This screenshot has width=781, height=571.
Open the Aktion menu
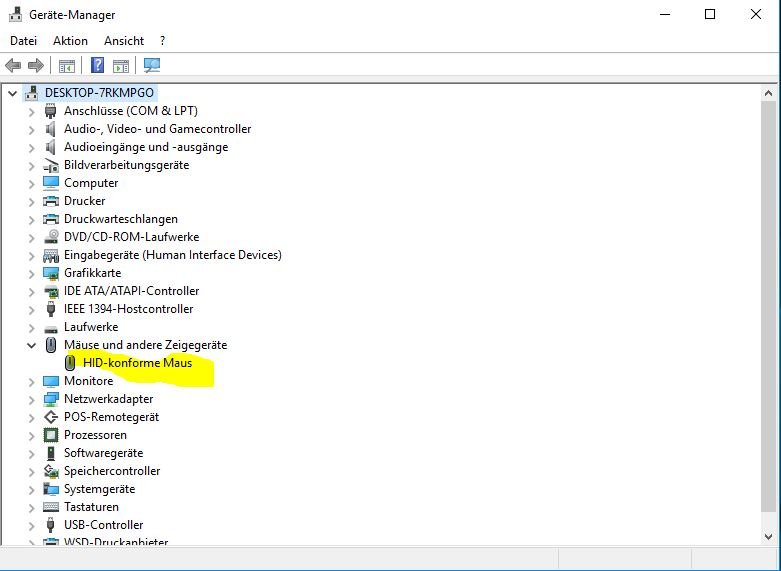point(70,41)
